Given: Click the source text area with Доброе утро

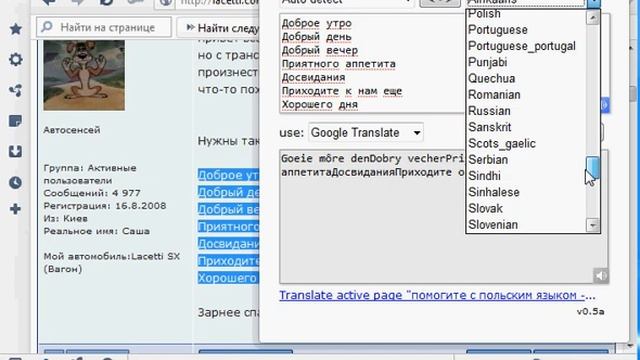Looking at the screenshot, I should point(371,63).
